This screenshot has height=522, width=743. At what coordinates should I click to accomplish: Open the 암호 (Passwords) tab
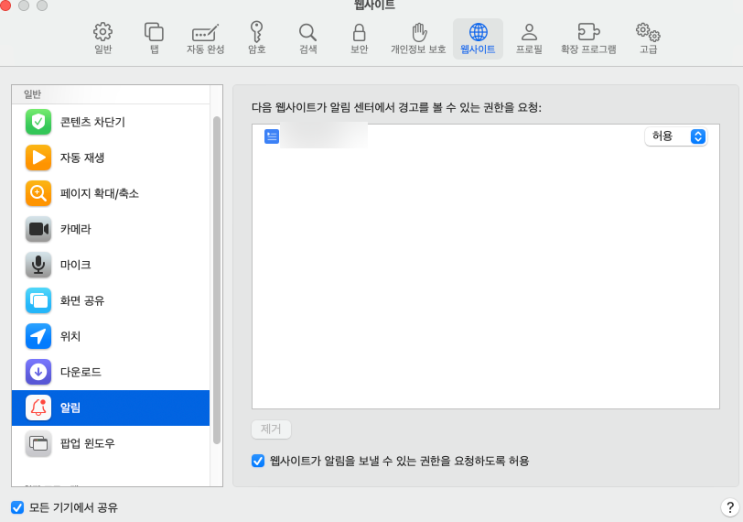click(x=257, y=39)
